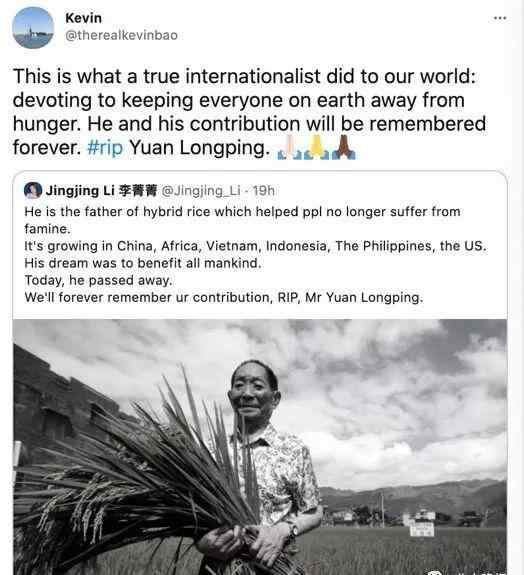Open the black-and-white photo of man holding rice
Image resolution: width=524 pixels, height=575 pixels.
[x=260, y=447]
